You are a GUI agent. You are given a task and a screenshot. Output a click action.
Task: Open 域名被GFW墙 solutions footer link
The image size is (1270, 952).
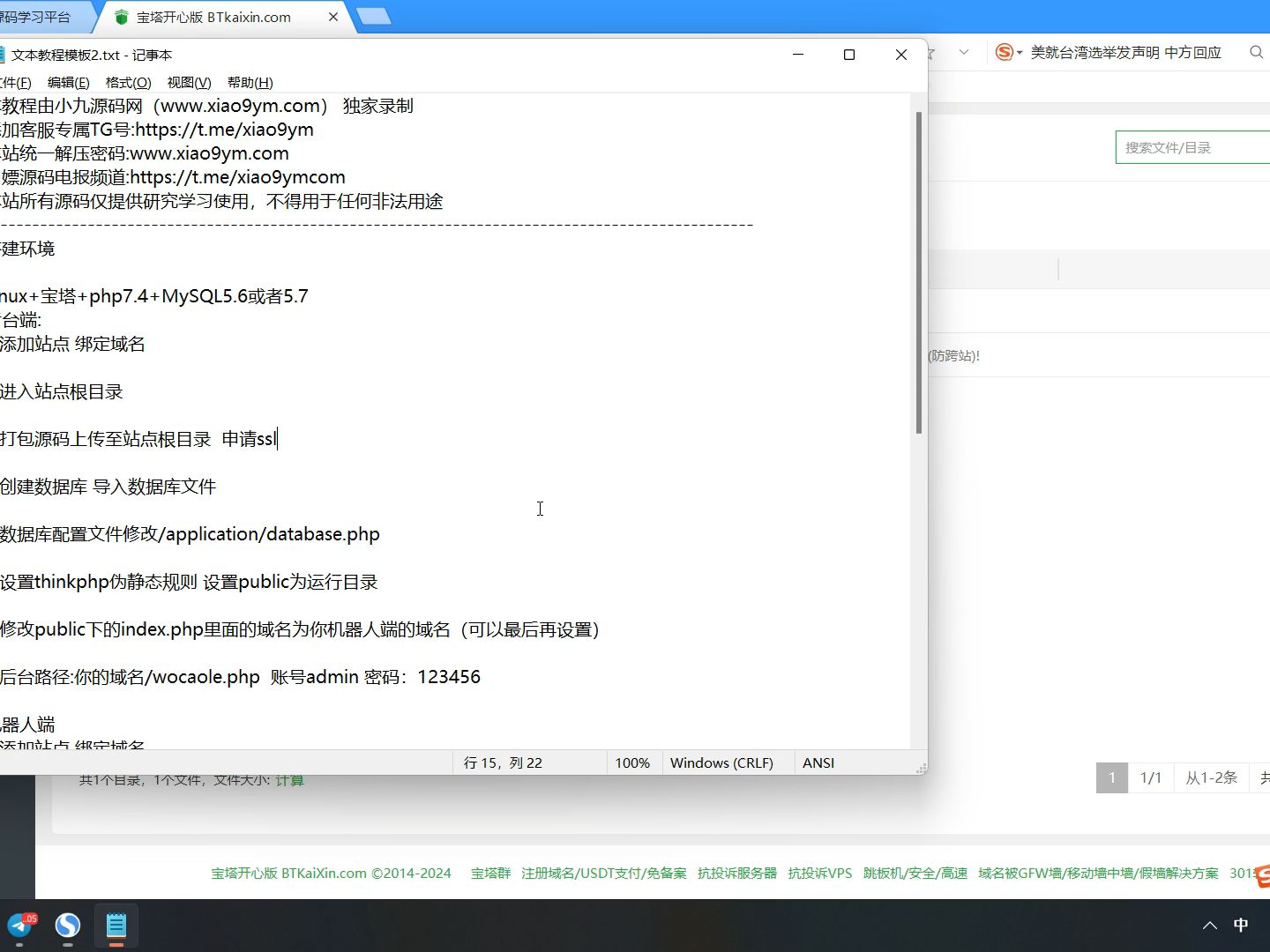click(1098, 874)
